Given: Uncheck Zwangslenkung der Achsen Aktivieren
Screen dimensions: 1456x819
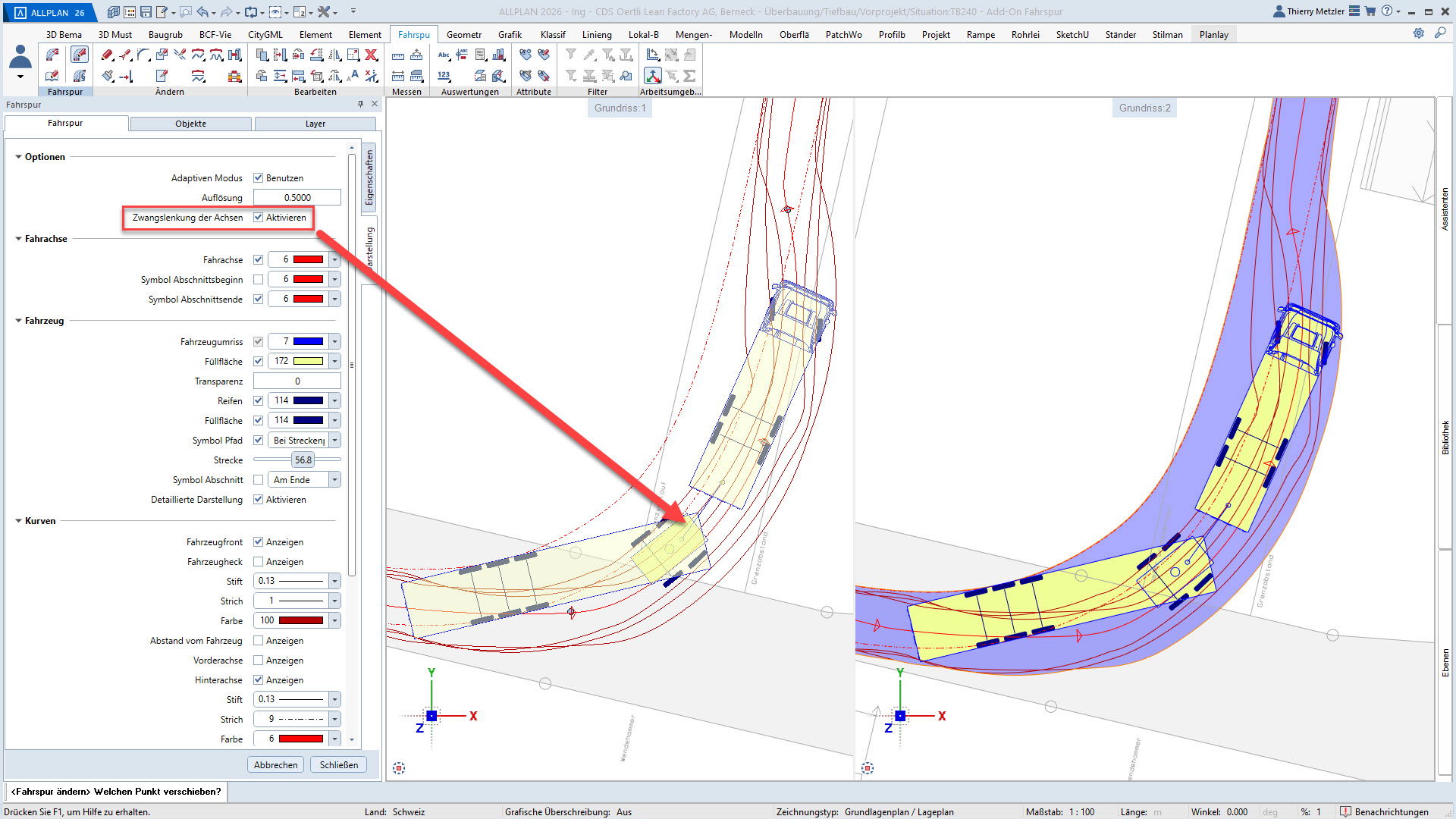Looking at the screenshot, I should tap(258, 218).
